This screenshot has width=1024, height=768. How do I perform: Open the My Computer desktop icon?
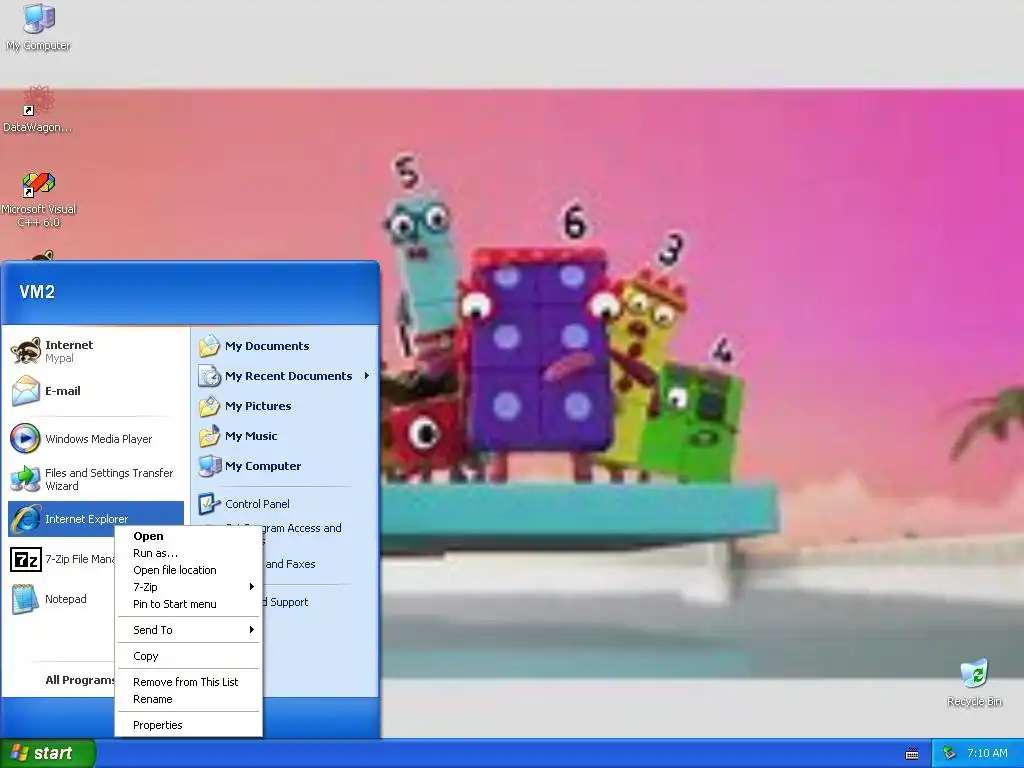(39, 26)
